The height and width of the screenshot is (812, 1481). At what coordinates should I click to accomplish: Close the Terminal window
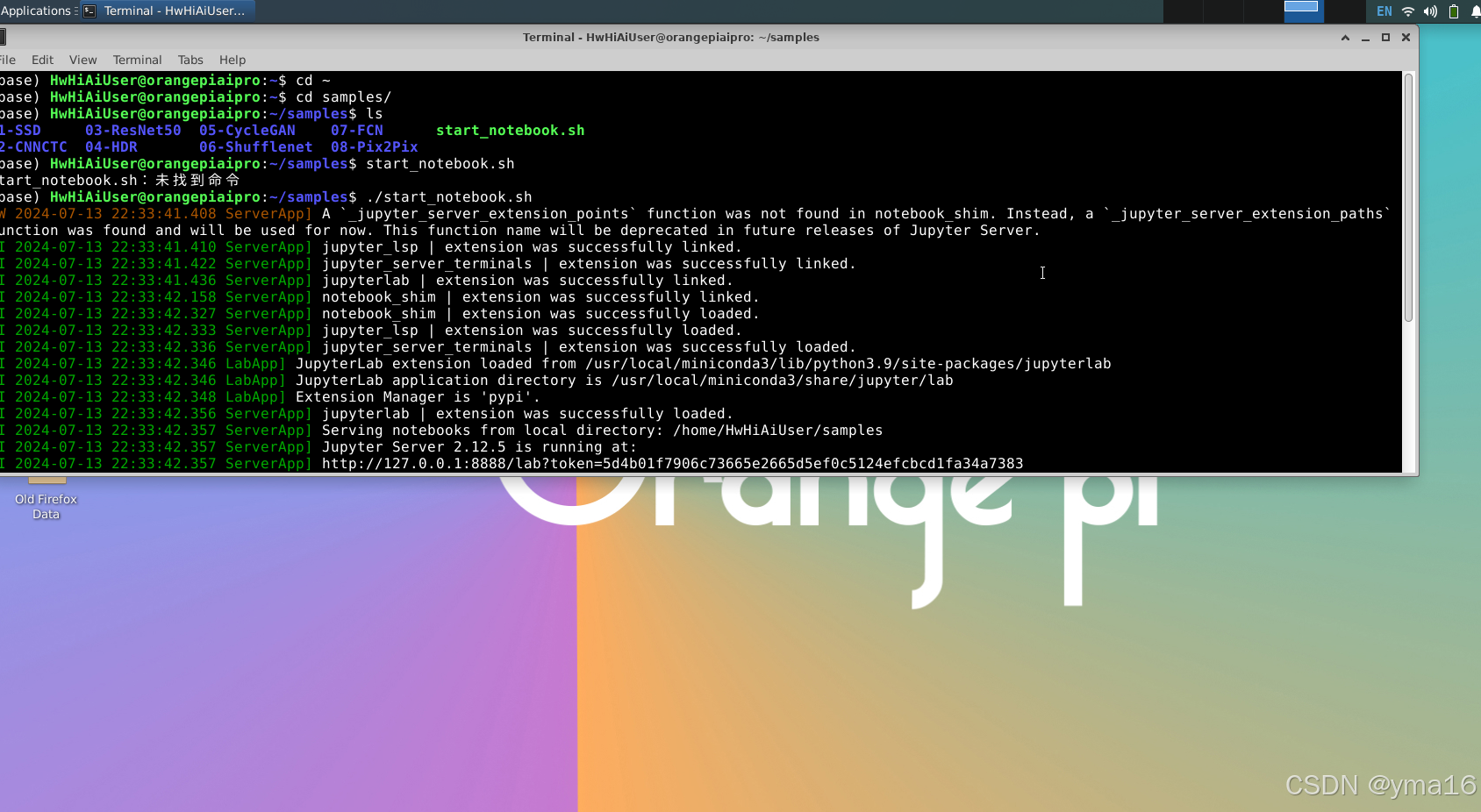click(x=1406, y=37)
